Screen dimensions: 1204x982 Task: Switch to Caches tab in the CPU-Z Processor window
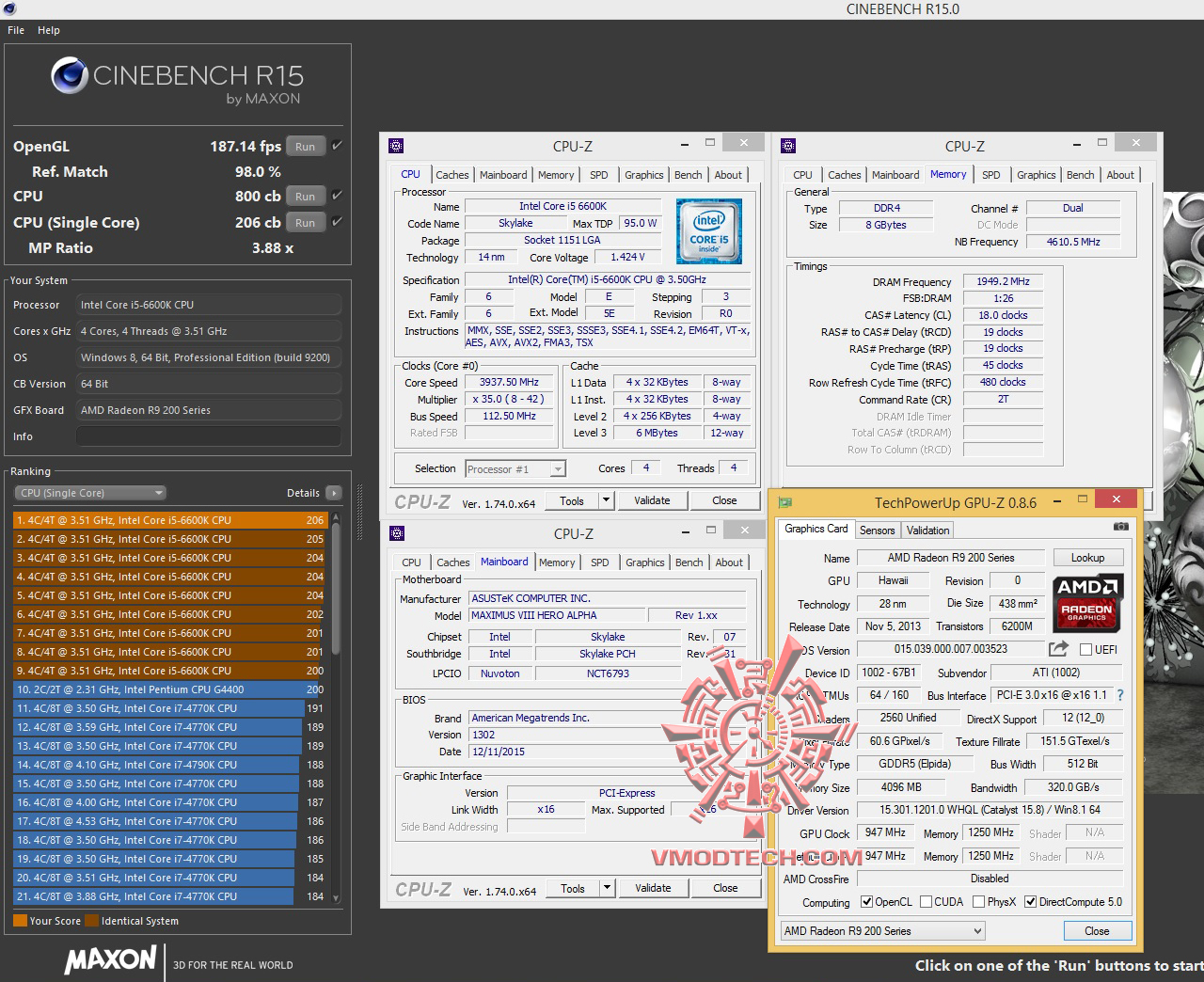coord(452,175)
